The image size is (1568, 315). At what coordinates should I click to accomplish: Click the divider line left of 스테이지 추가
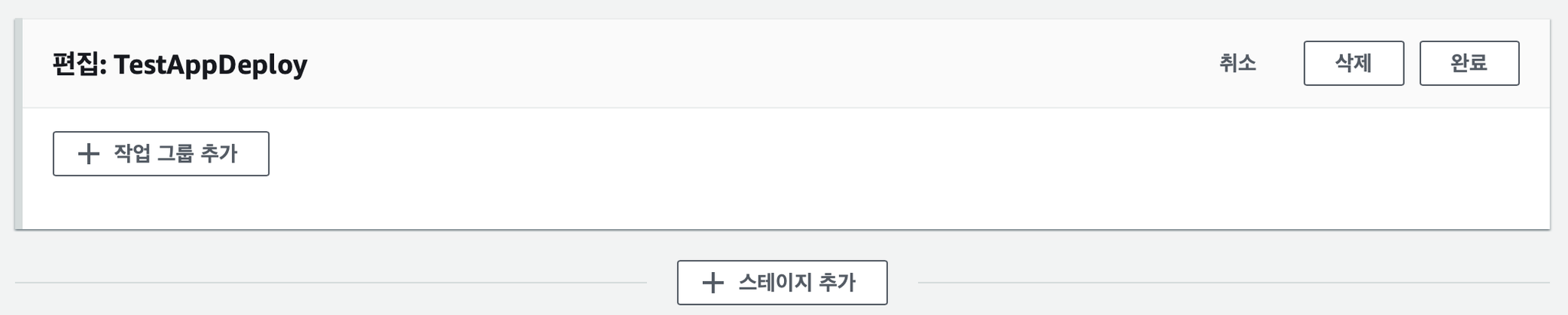331,283
